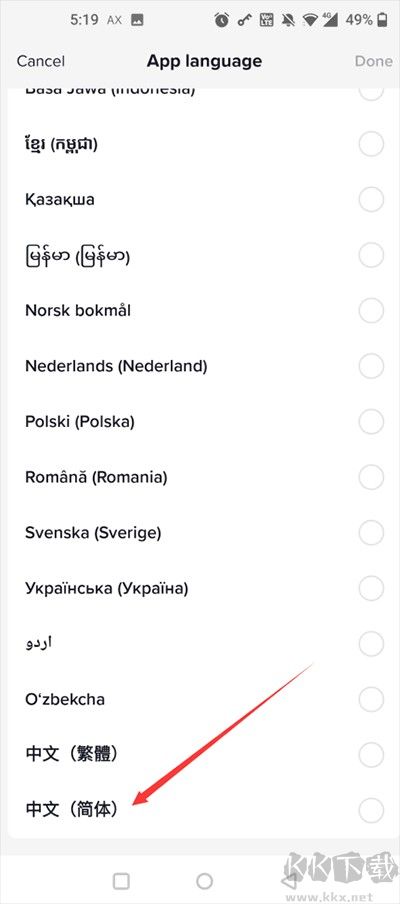Confirm with the Done button
Screen dimensions: 400x904
(x=373, y=61)
